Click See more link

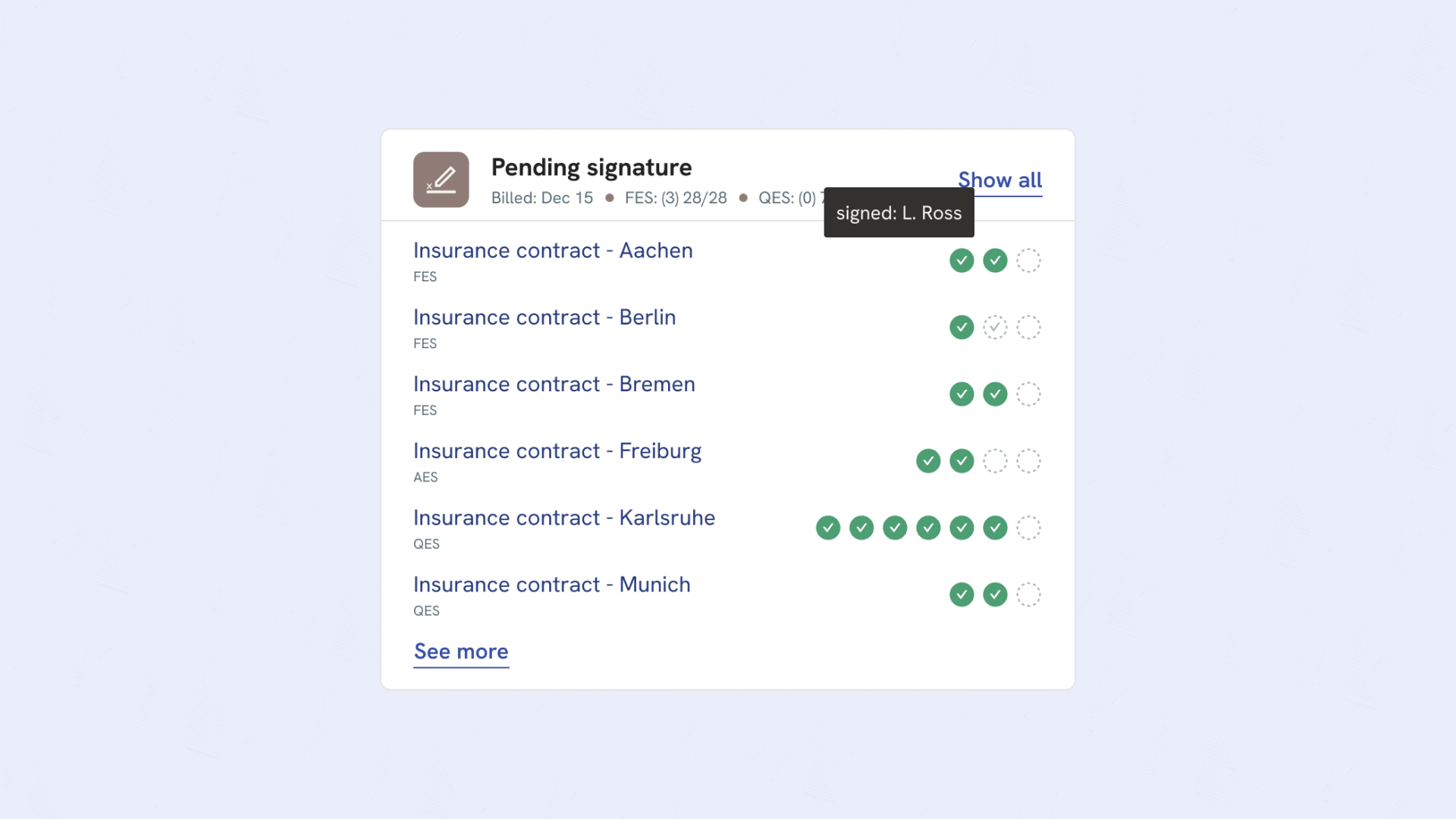tap(461, 651)
